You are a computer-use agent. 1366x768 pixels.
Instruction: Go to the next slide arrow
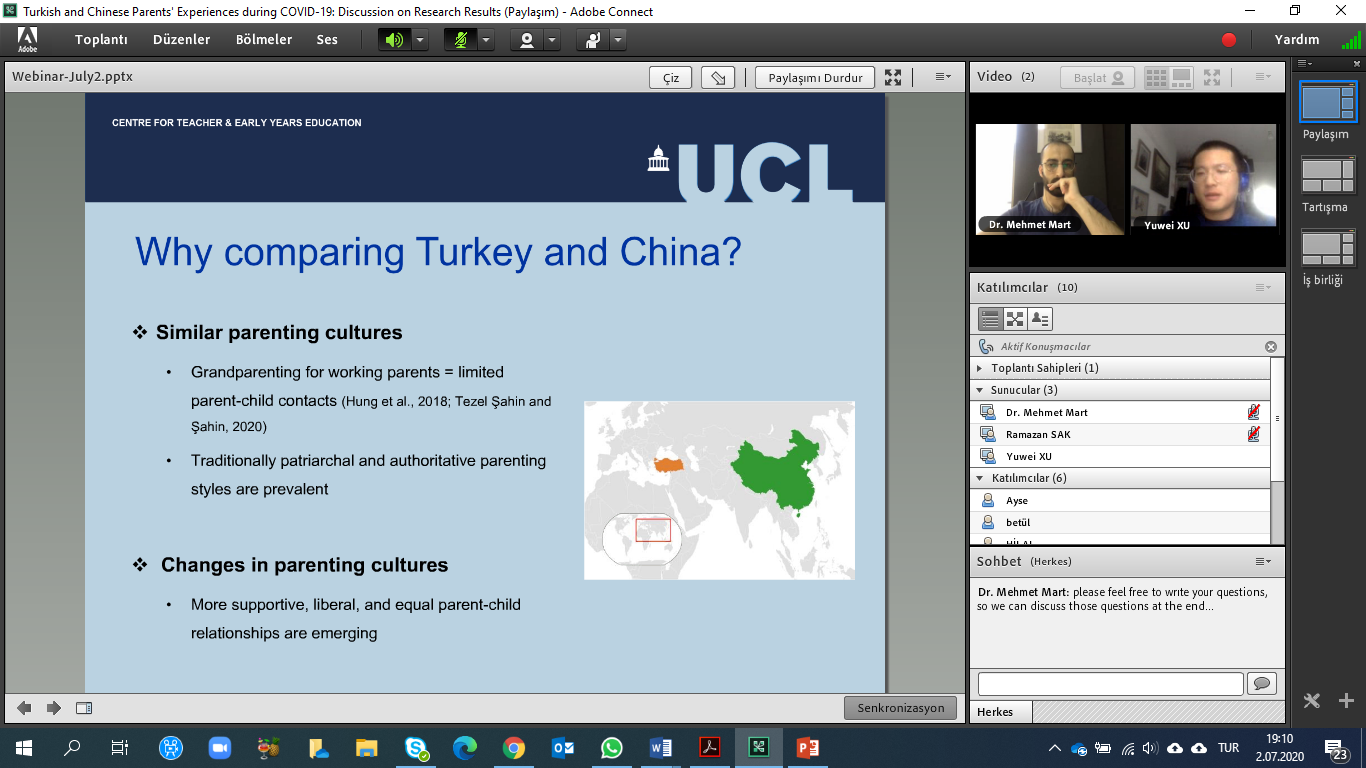(x=54, y=708)
